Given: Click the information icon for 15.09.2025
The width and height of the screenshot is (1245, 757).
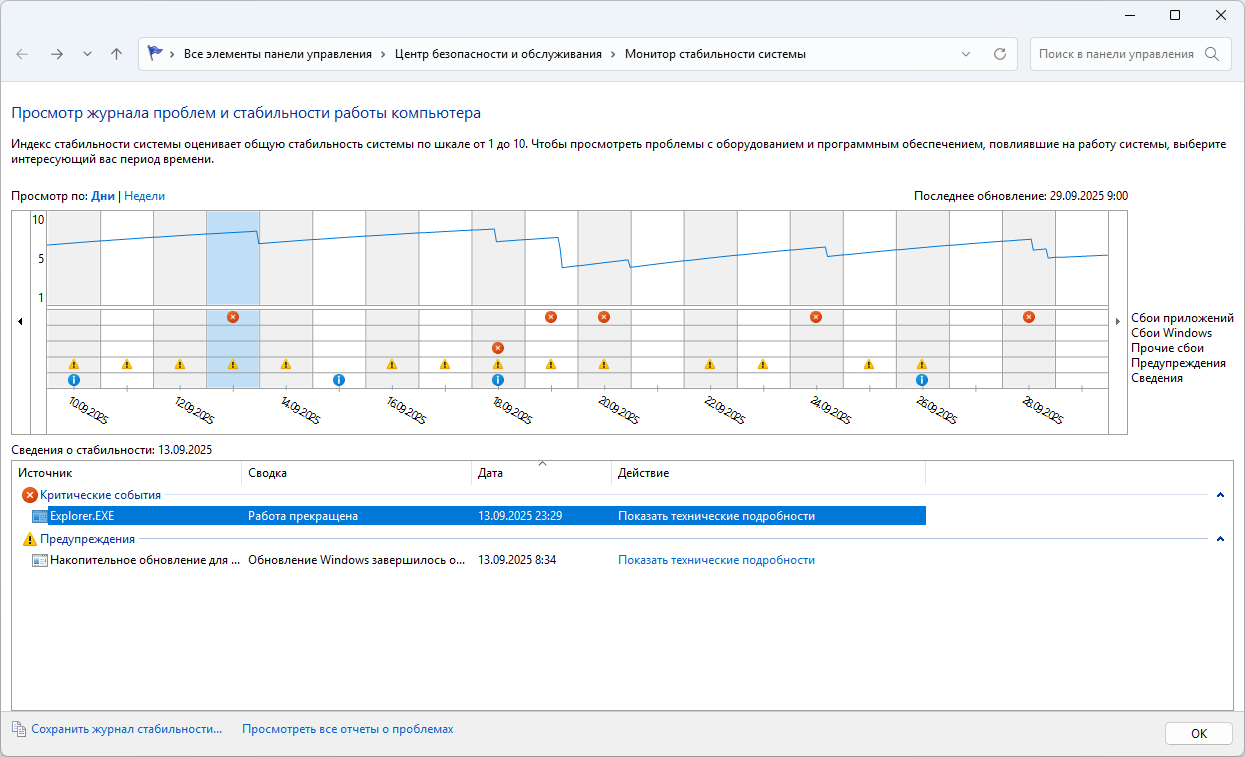Looking at the screenshot, I should [x=339, y=380].
